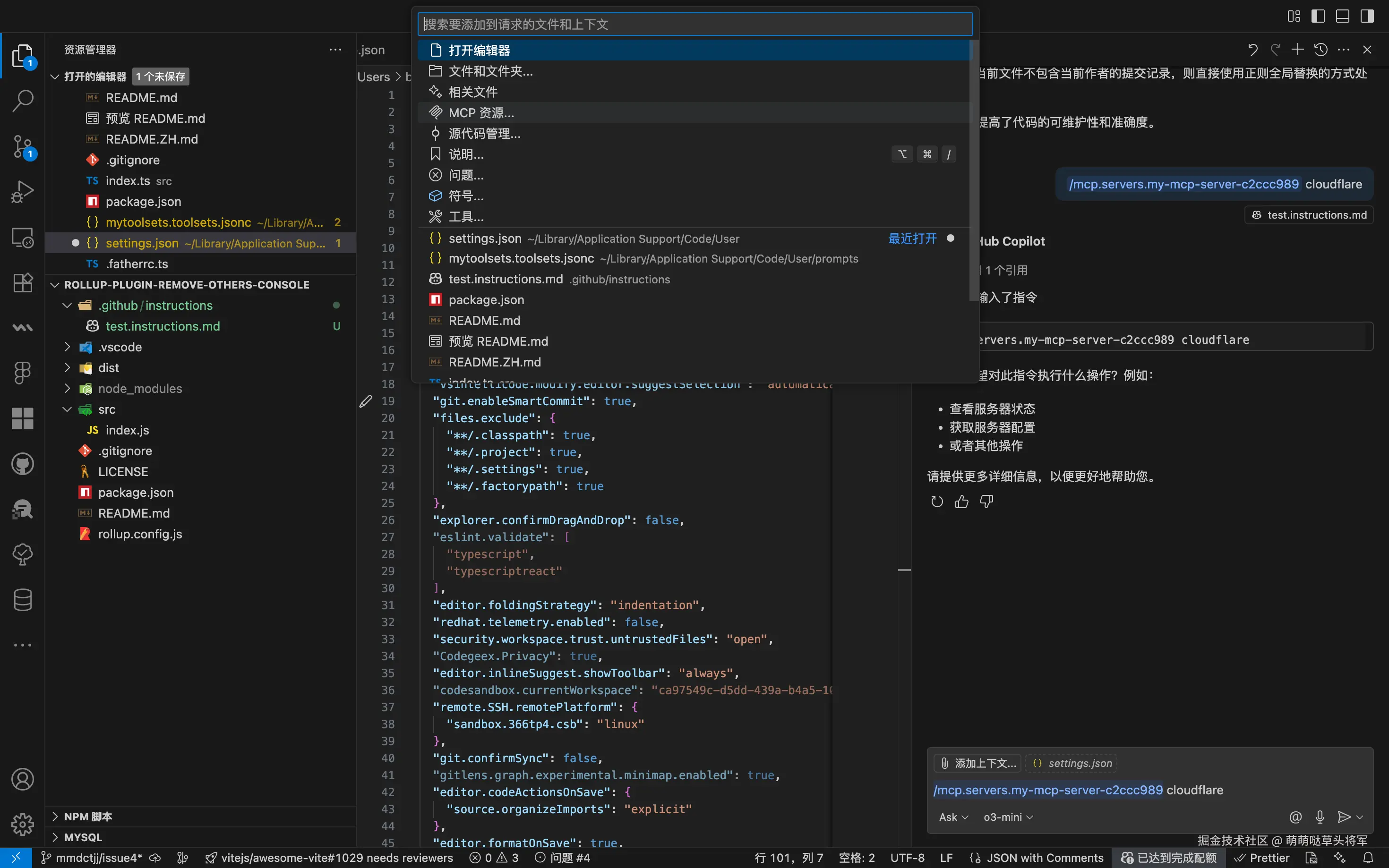Click the new chat plus icon

[1297, 50]
